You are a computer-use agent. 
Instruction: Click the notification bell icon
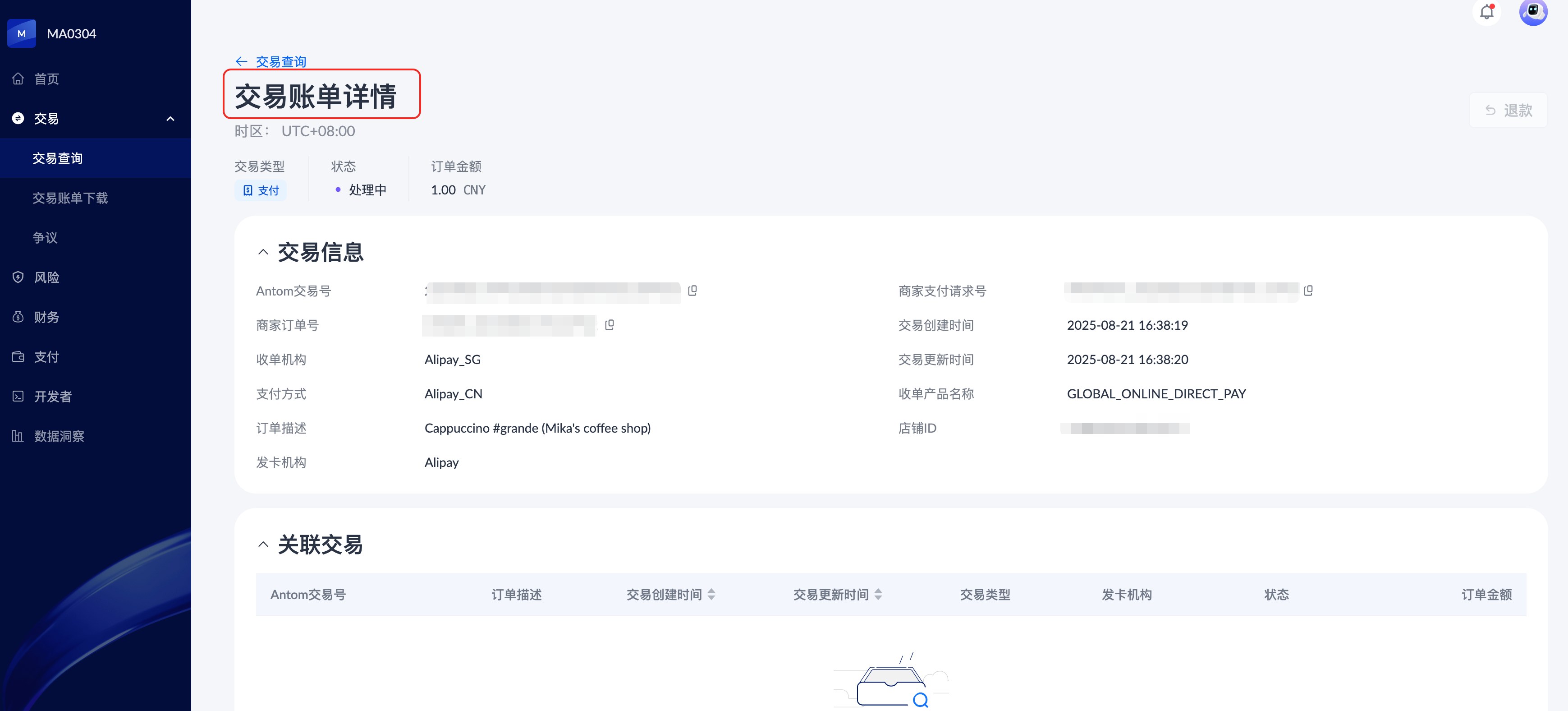pyautogui.click(x=1486, y=12)
